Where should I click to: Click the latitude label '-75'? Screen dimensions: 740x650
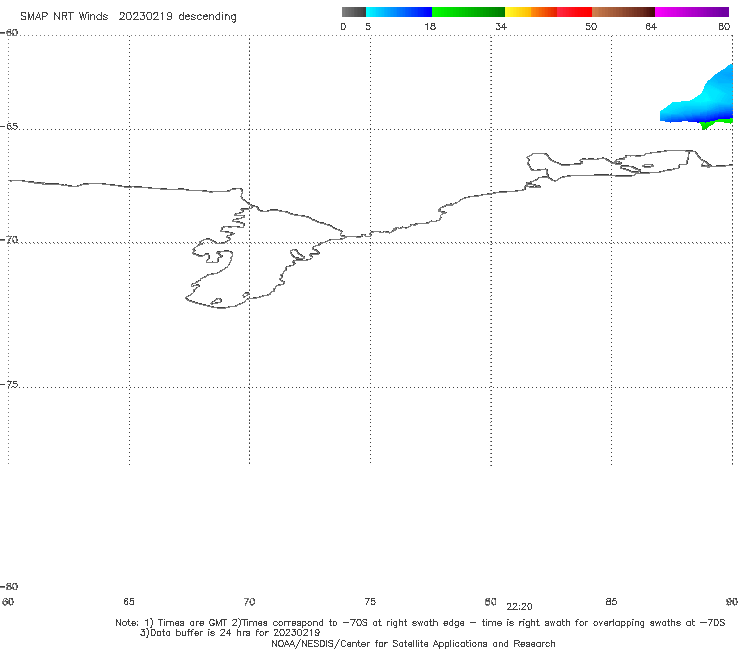[9, 385]
